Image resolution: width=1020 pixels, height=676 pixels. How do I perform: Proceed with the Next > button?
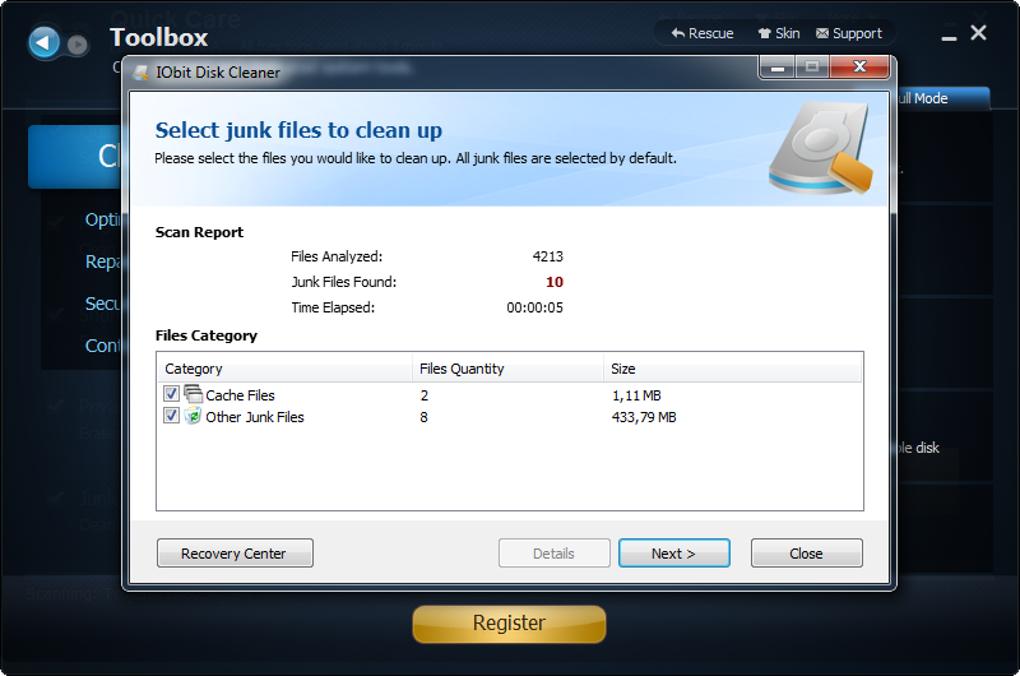click(674, 553)
